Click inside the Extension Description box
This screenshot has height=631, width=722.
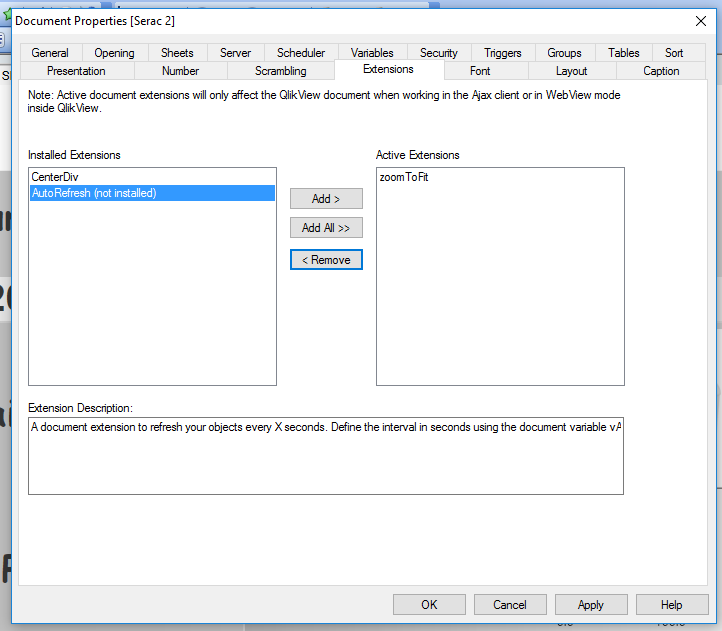(x=326, y=456)
